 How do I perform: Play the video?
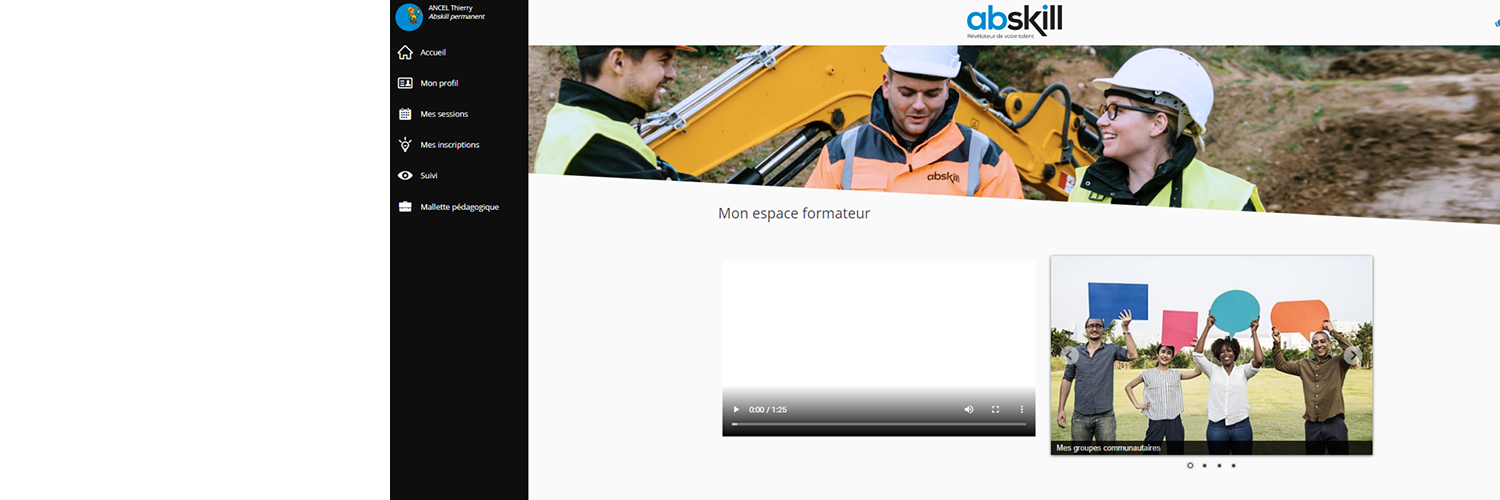[737, 410]
